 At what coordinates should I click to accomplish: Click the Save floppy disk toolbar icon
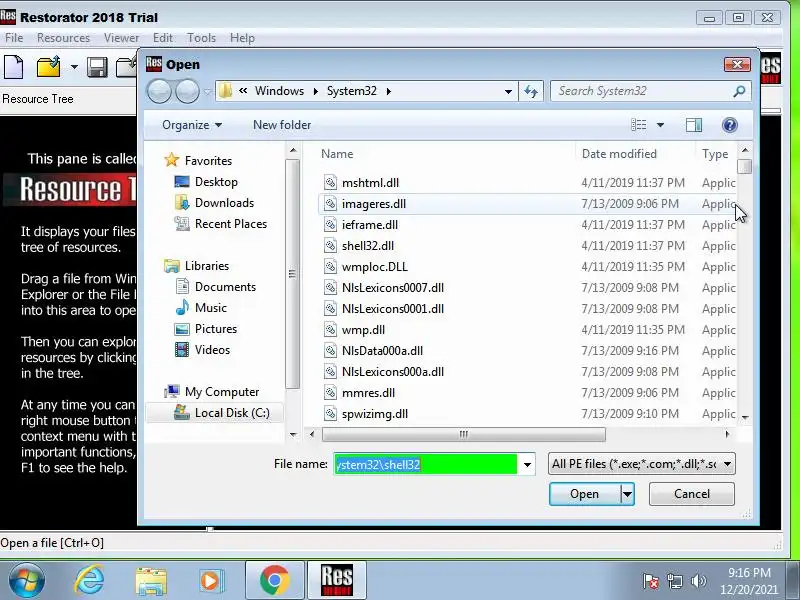click(97, 67)
